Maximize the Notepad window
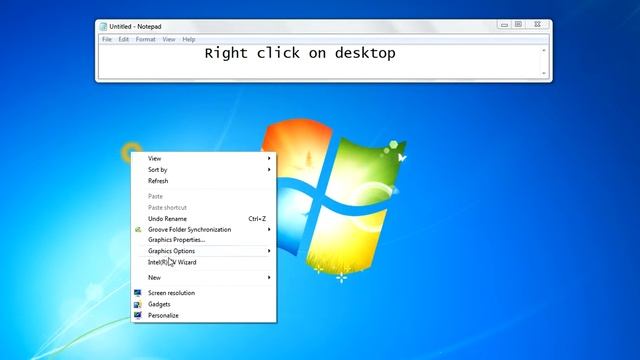640x360 pixels. click(518, 24)
